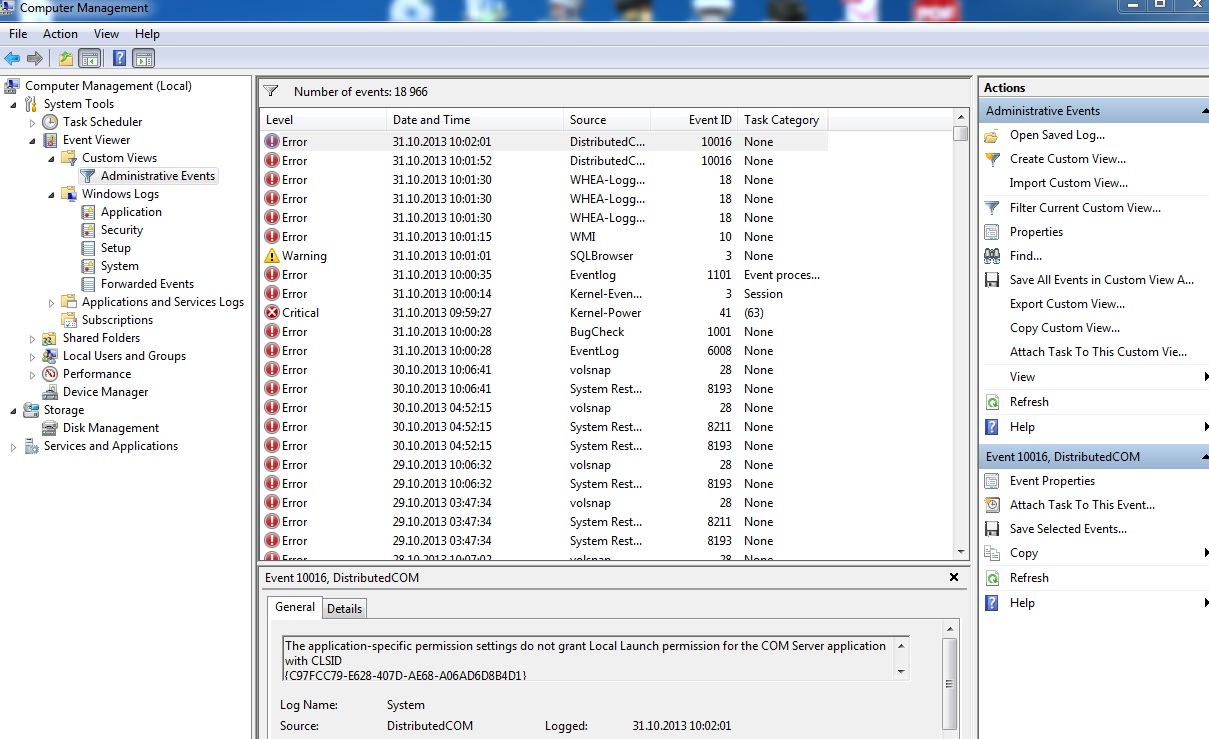Screen dimensions: 1209x739
Task: Click event list scrollbar down arrow
Action: click(960, 551)
